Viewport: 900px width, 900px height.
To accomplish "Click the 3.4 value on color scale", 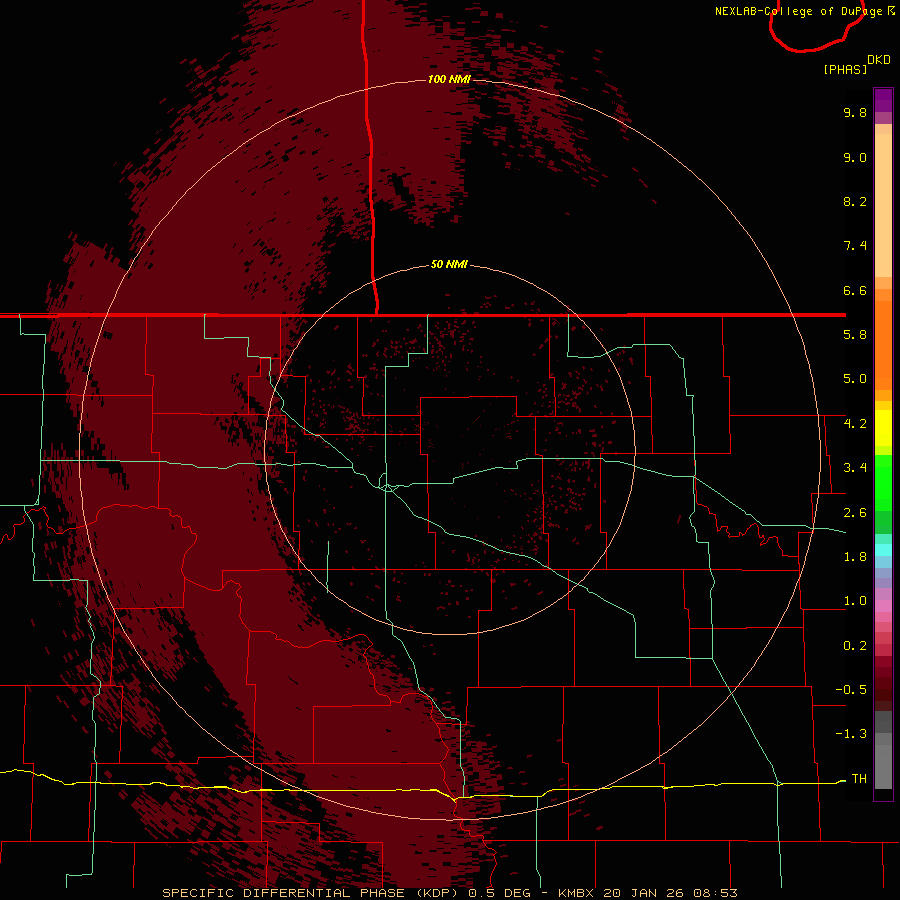I will point(855,468).
